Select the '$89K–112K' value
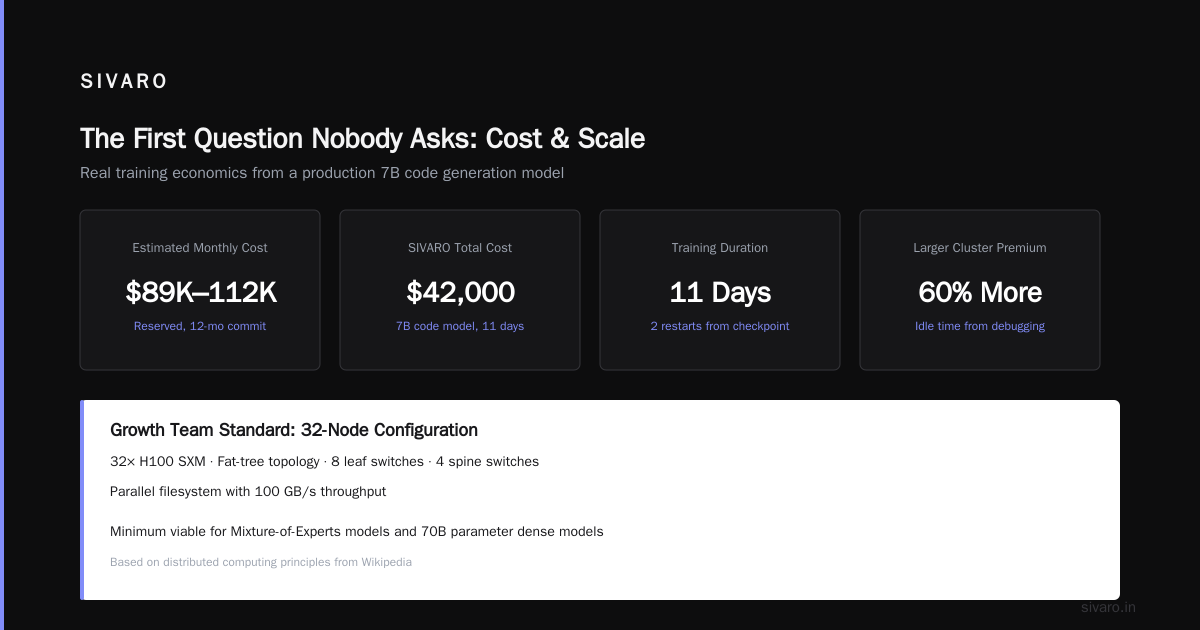Viewport: 1200px width, 630px height. tap(200, 292)
